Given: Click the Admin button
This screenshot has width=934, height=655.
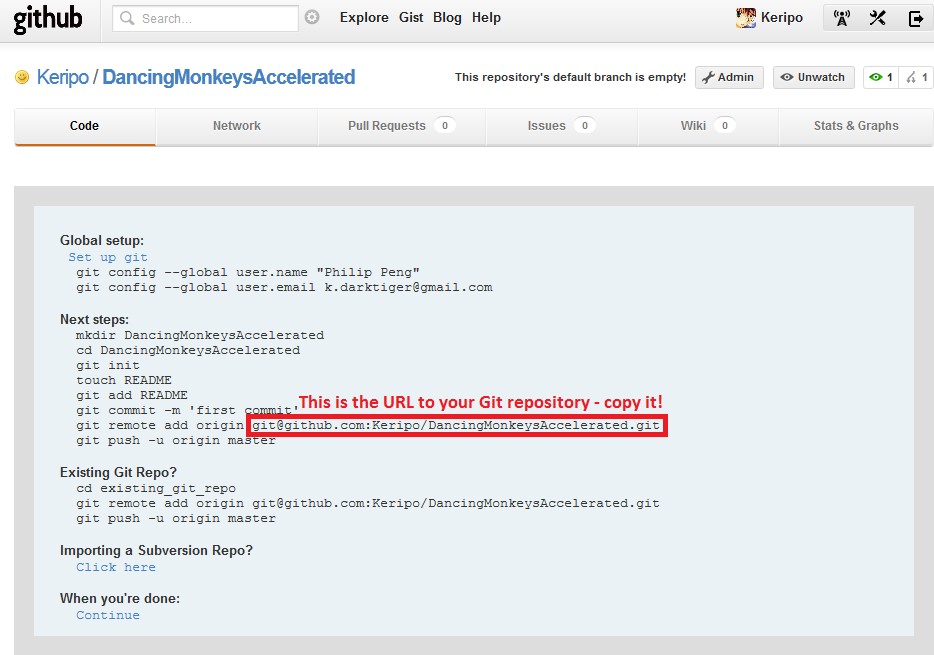Looking at the screenshot, I should 729,77.
